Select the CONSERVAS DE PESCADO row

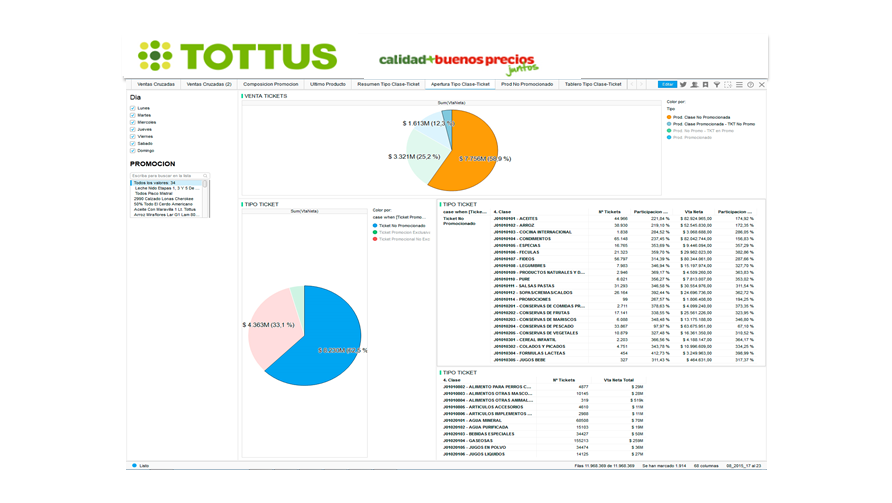pyautogui.click(x=623, y=327)
